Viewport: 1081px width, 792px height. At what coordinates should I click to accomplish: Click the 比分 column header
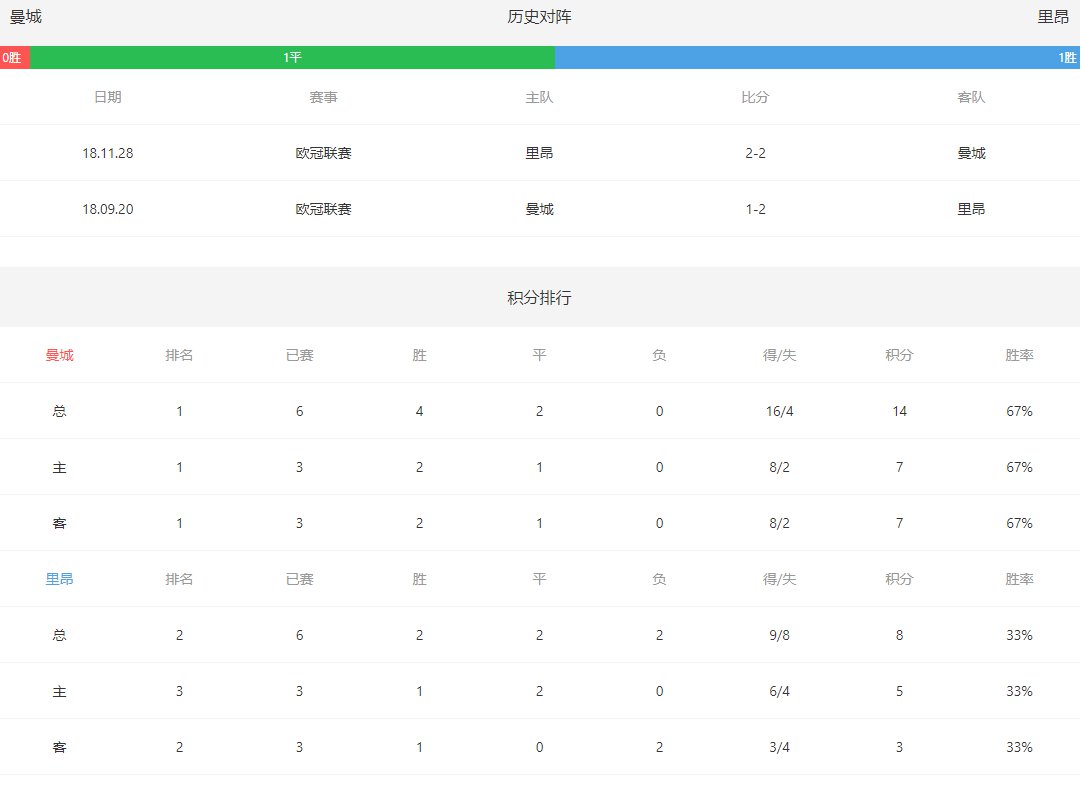click(x=755, y=97)
